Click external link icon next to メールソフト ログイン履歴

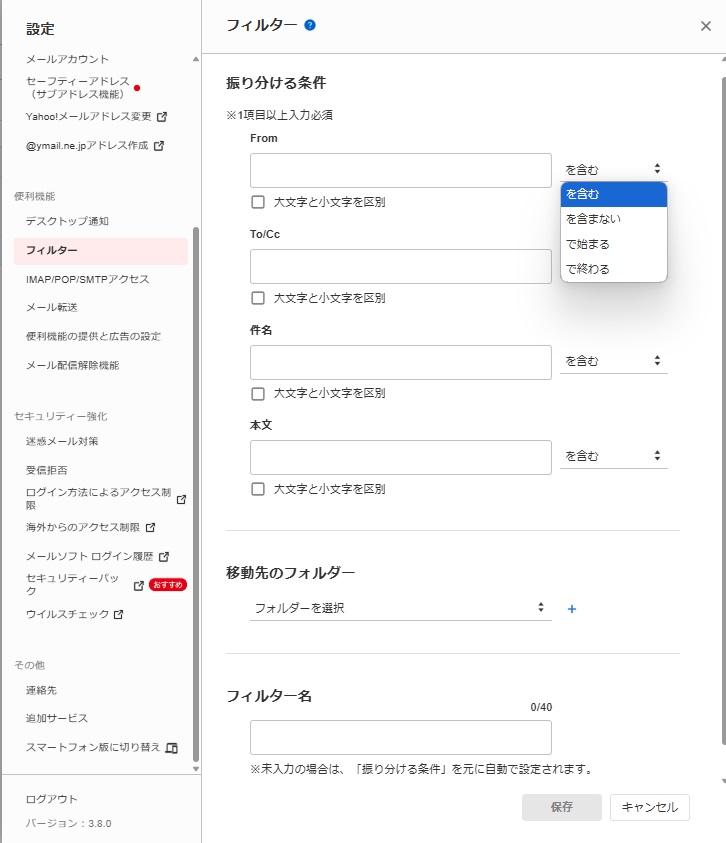pos(164,556)
